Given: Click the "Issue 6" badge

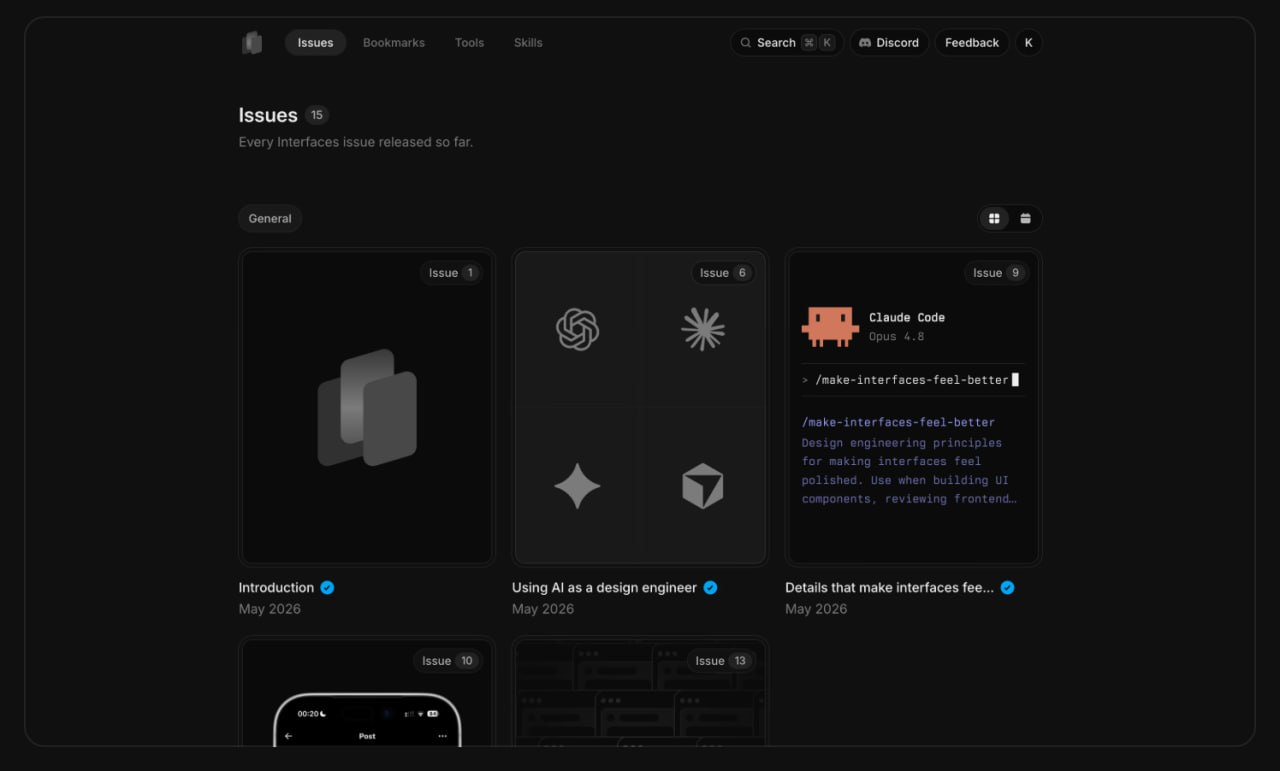Looking at the screenshot, I should point(724,273).
